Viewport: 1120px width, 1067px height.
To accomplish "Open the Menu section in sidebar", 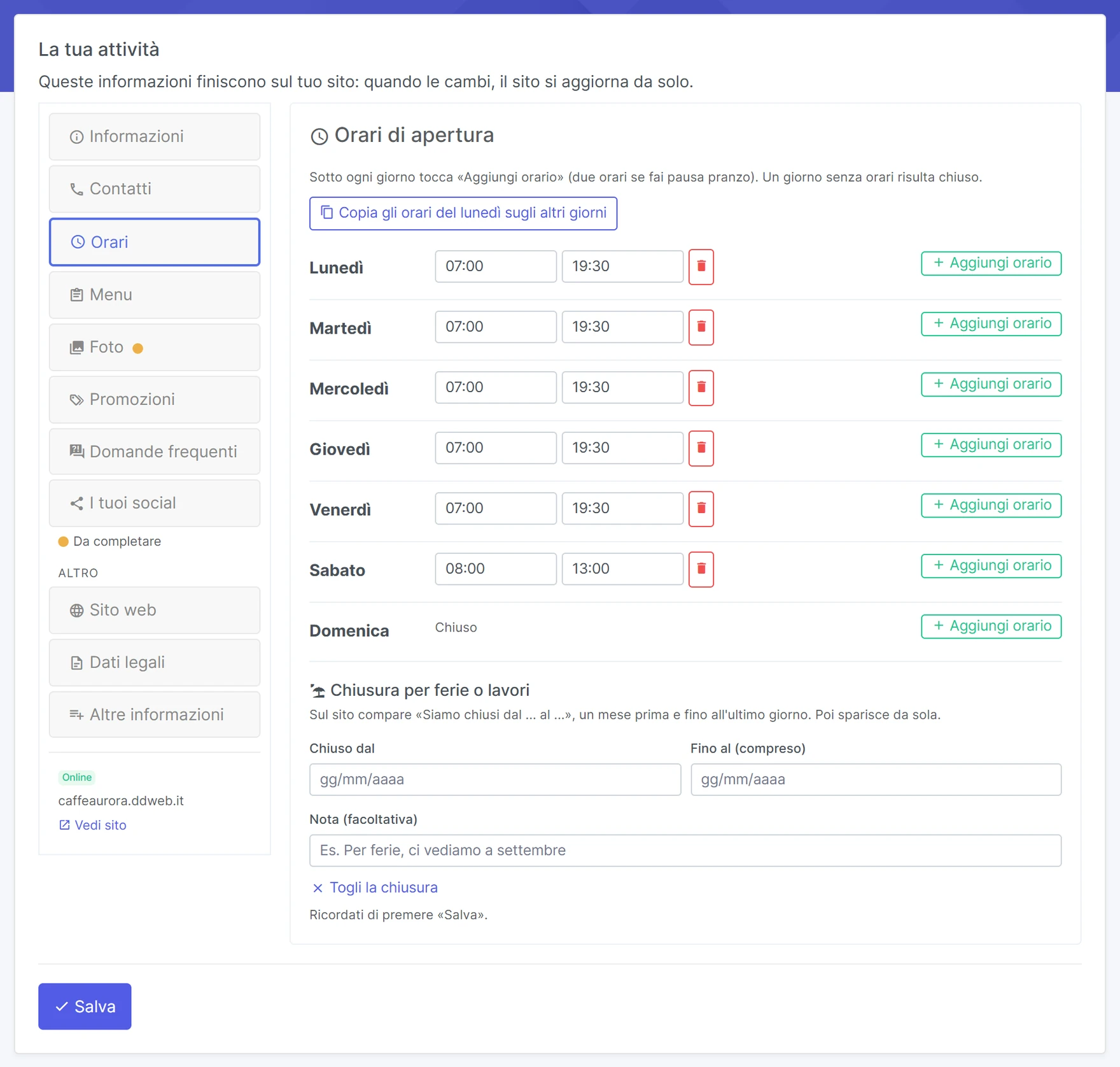I will click(155, 295).
